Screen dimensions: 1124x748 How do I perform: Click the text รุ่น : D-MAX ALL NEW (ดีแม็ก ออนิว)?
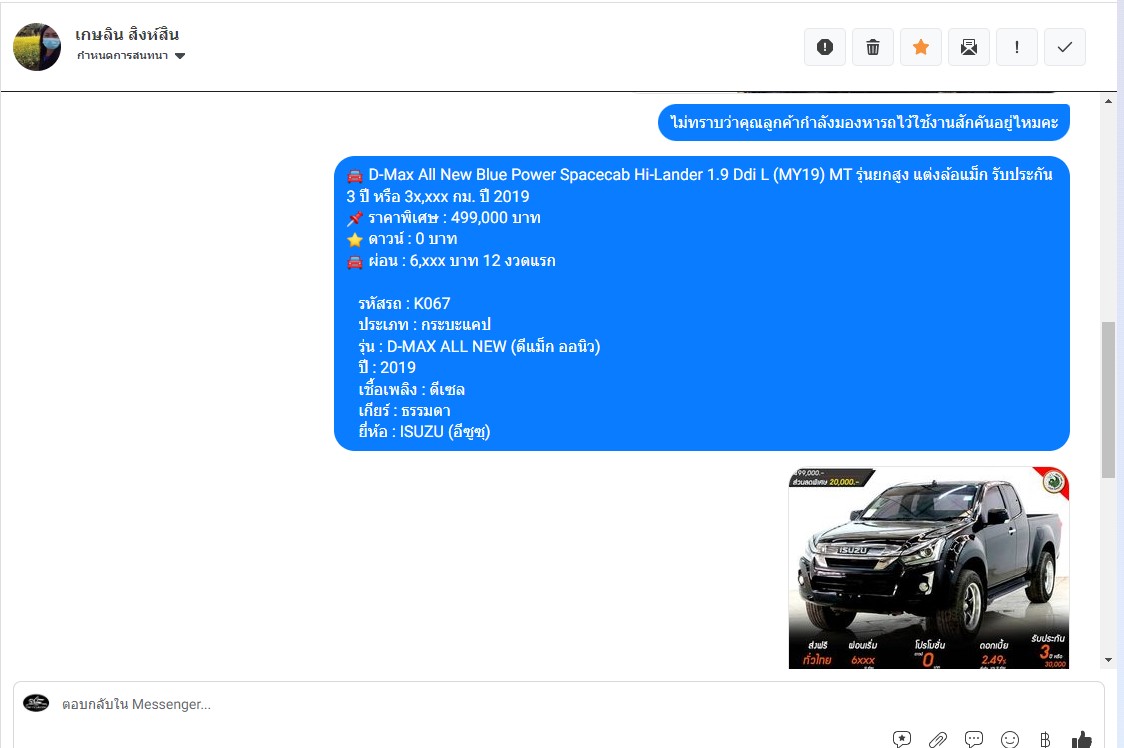(480, 346)
